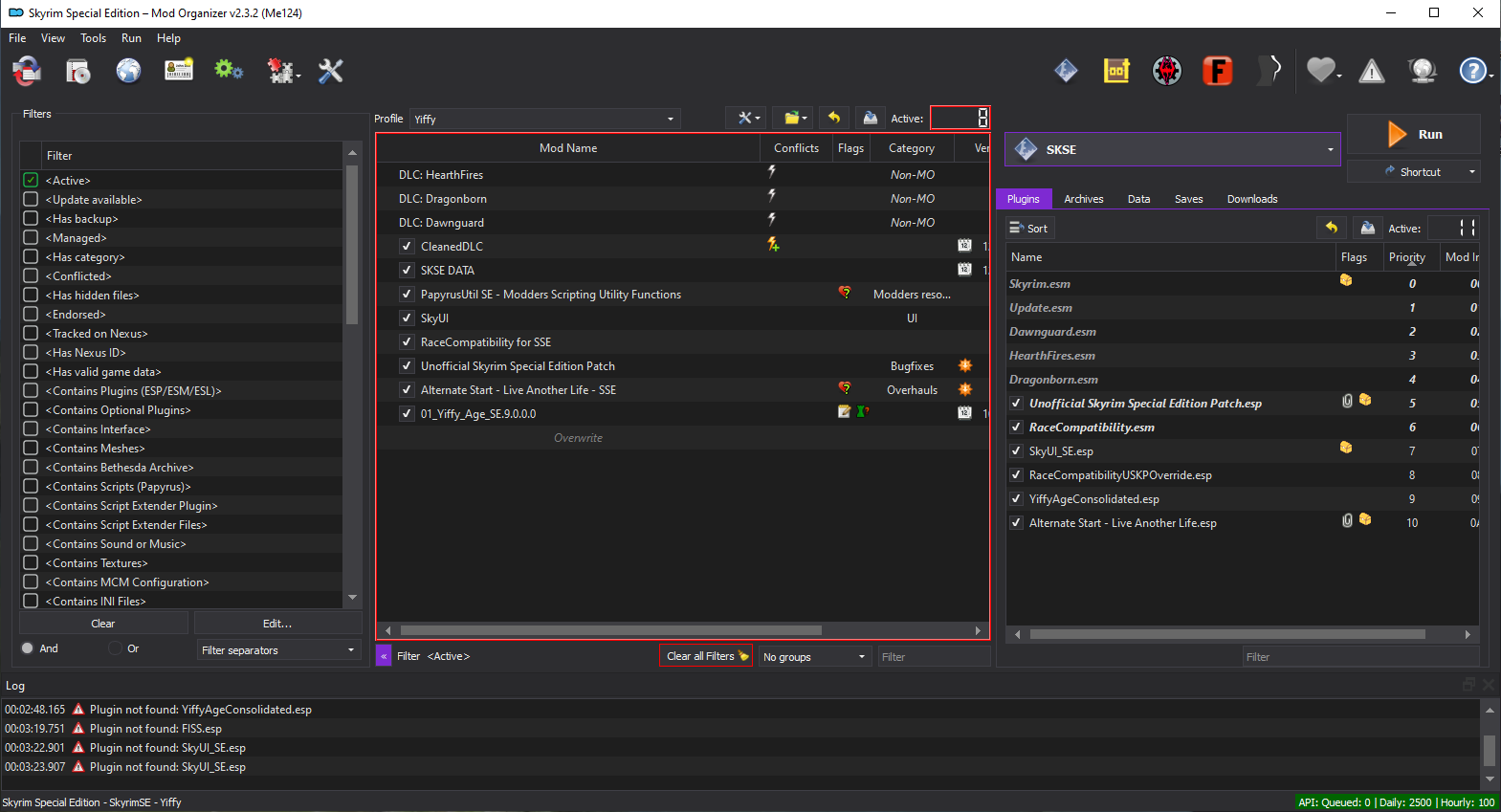Uncheck the SkyUI mod checkbox
The image size is (1501, 812).
pos(407,318)
